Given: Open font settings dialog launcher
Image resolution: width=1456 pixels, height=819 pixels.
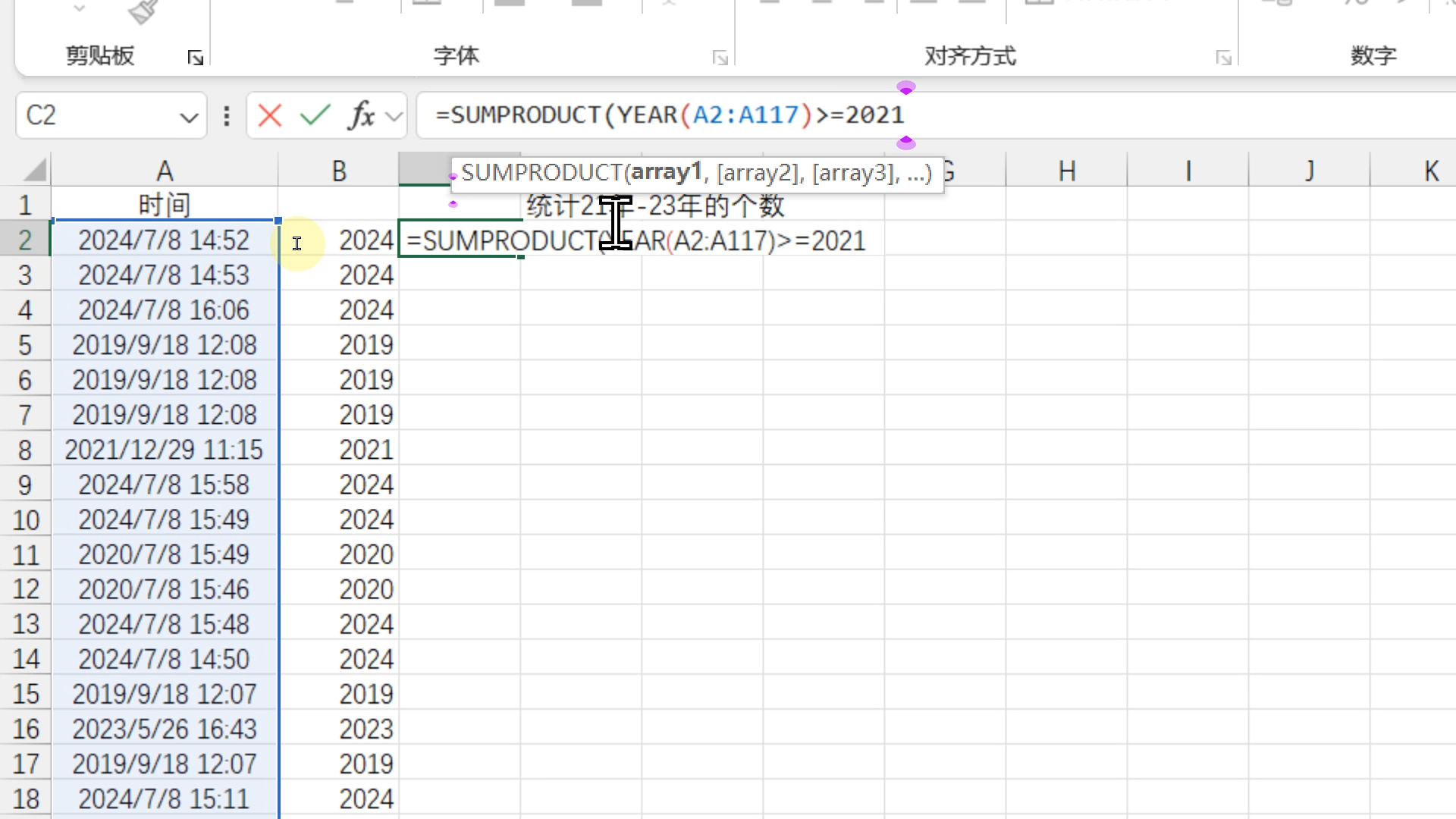Looking at the screenshot, I should [x=720, y=58].
